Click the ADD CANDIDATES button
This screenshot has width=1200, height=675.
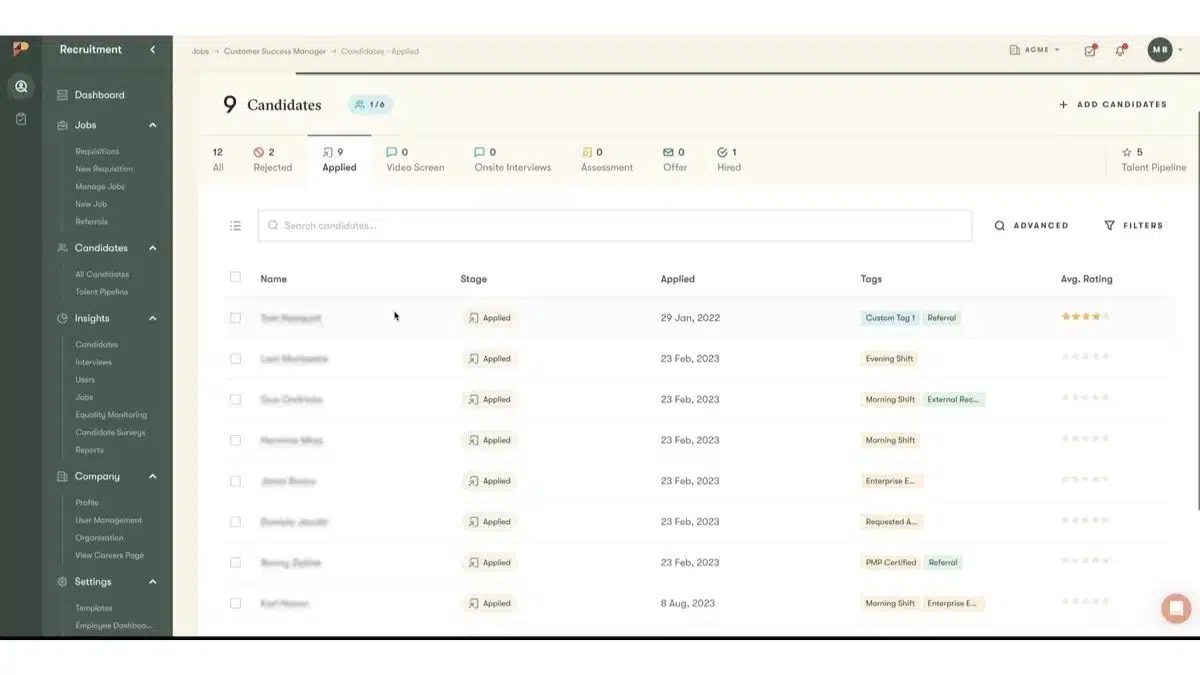(x=1113, y=104)
